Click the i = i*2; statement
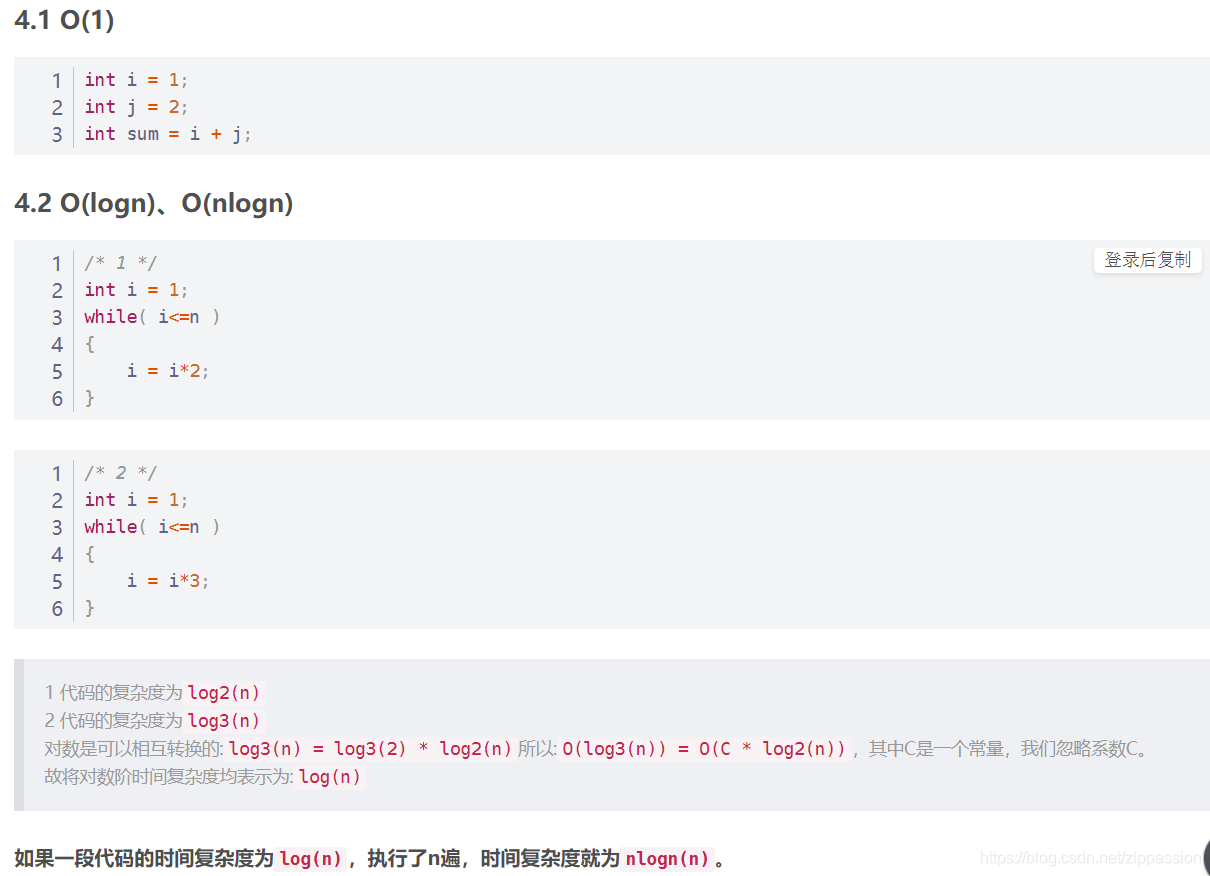The image size is (1210, 876). 168,371
